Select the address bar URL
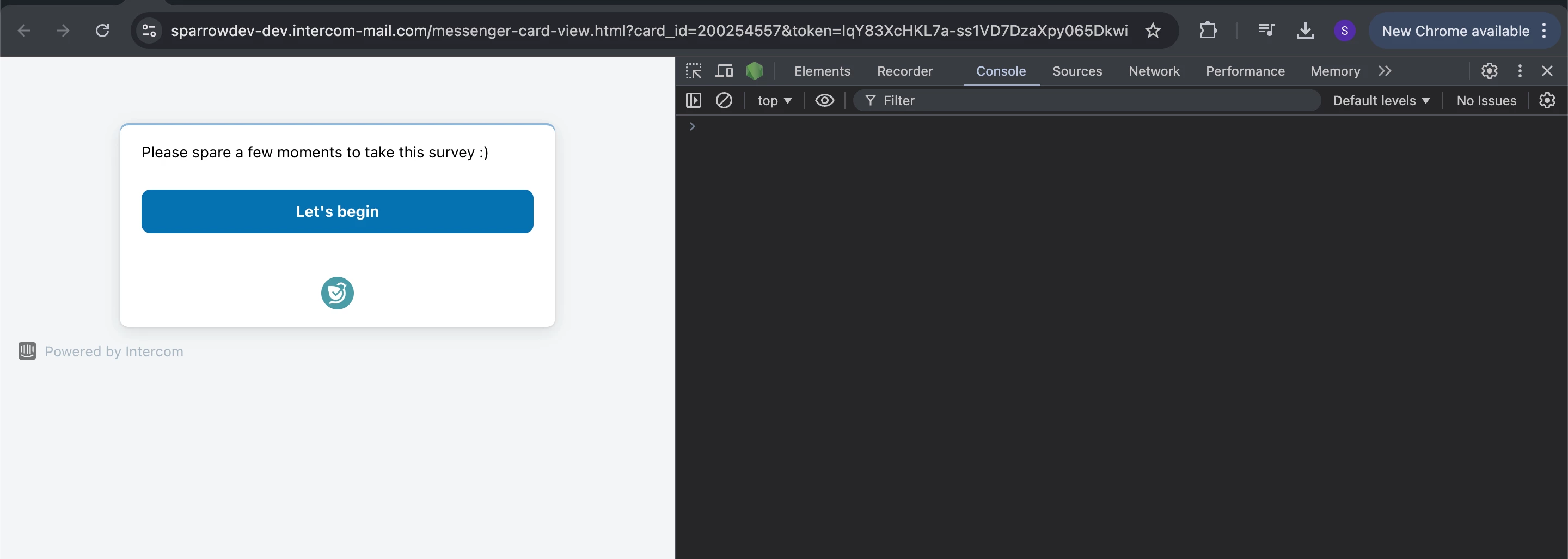1568x559 pixels. pos(649,31)
